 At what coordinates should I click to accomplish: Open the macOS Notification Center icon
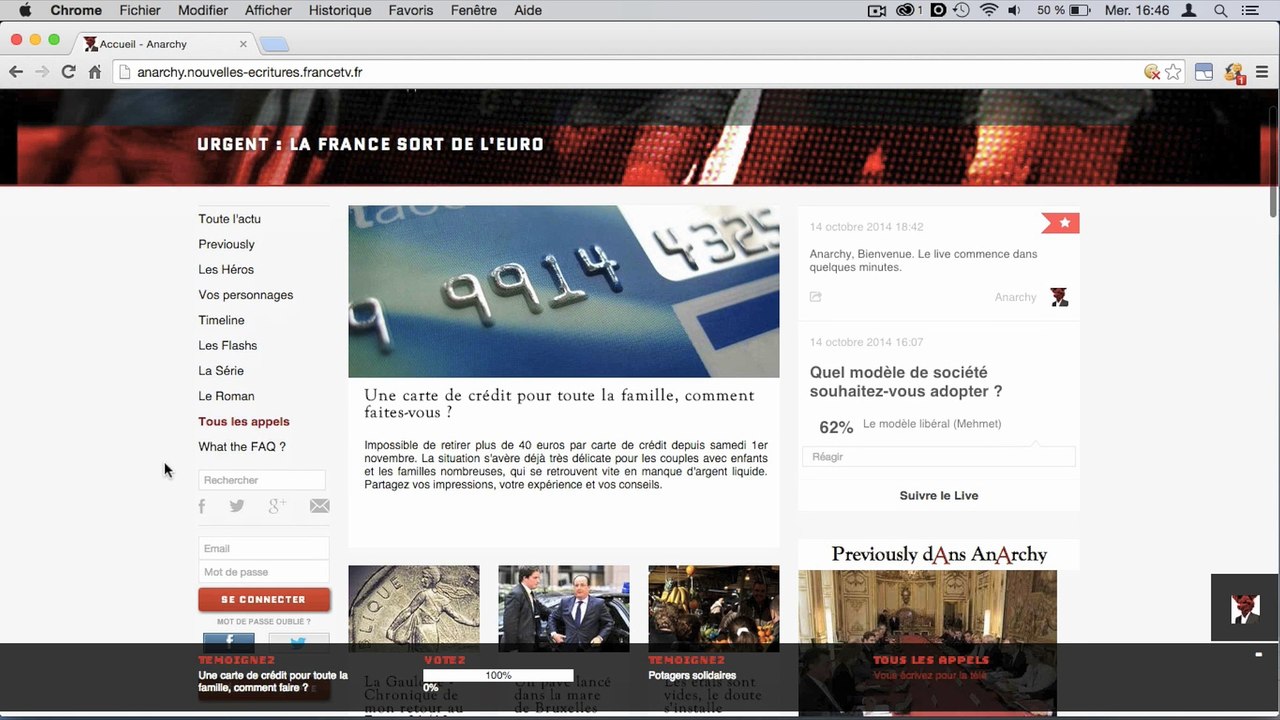[x=1250, y=11]
